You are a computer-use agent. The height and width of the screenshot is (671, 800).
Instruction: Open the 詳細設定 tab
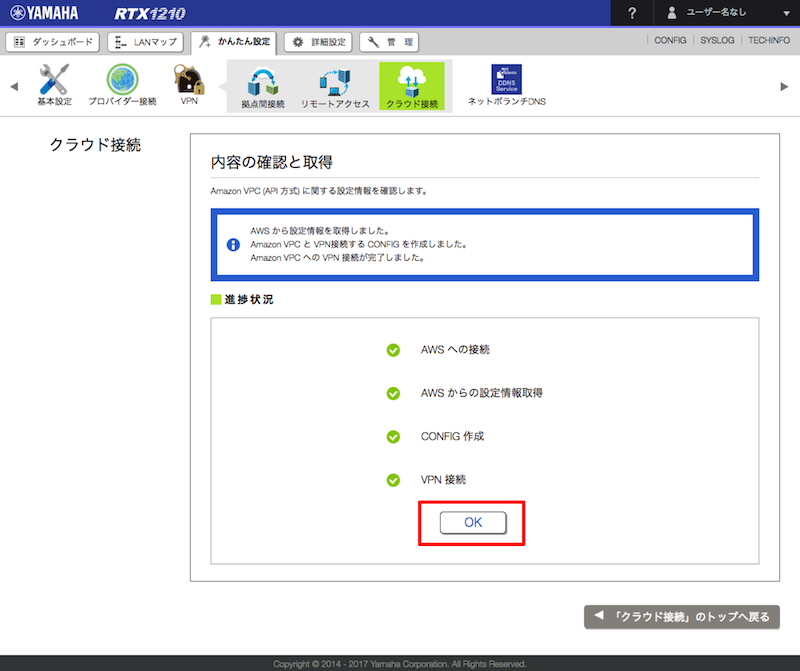click(318, 42)
